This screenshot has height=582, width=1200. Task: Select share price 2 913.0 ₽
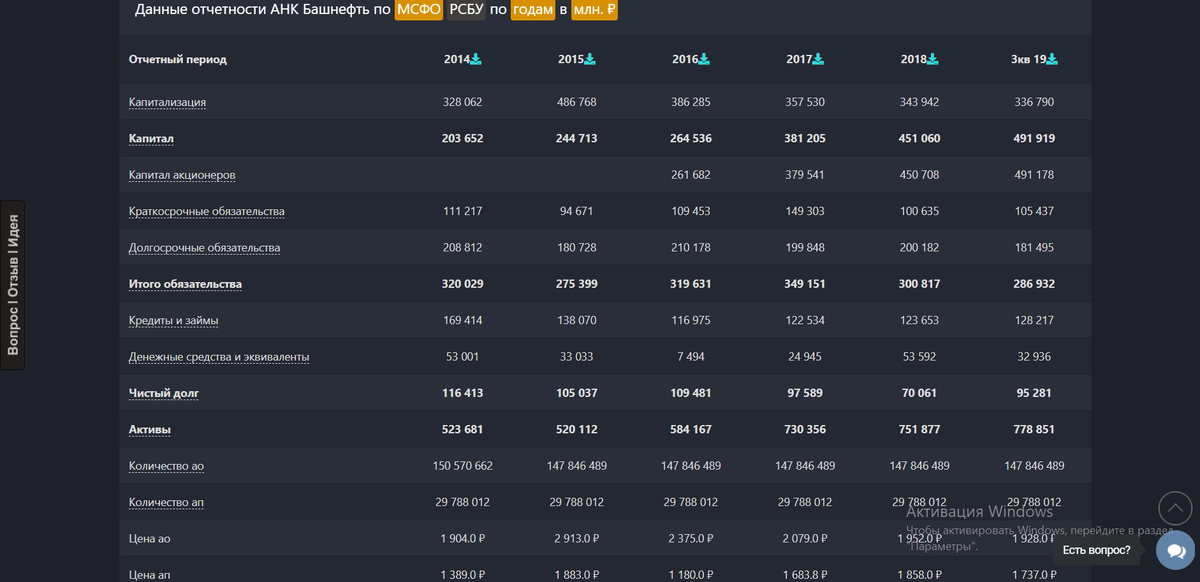pyautogui.click(x=576, y=538)
